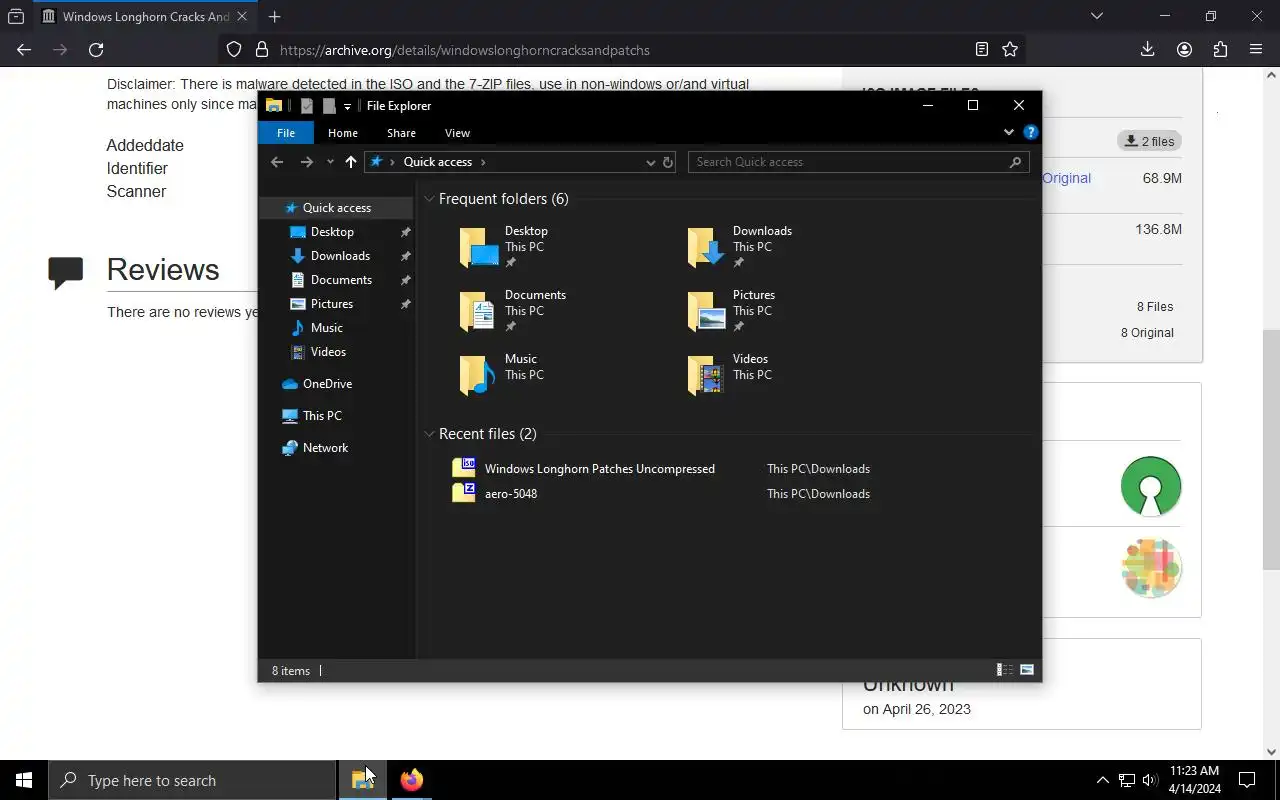Viewport: 1280px width, 800px height.
Task: Open the View ribbon tab
Action: pos(457,133)
